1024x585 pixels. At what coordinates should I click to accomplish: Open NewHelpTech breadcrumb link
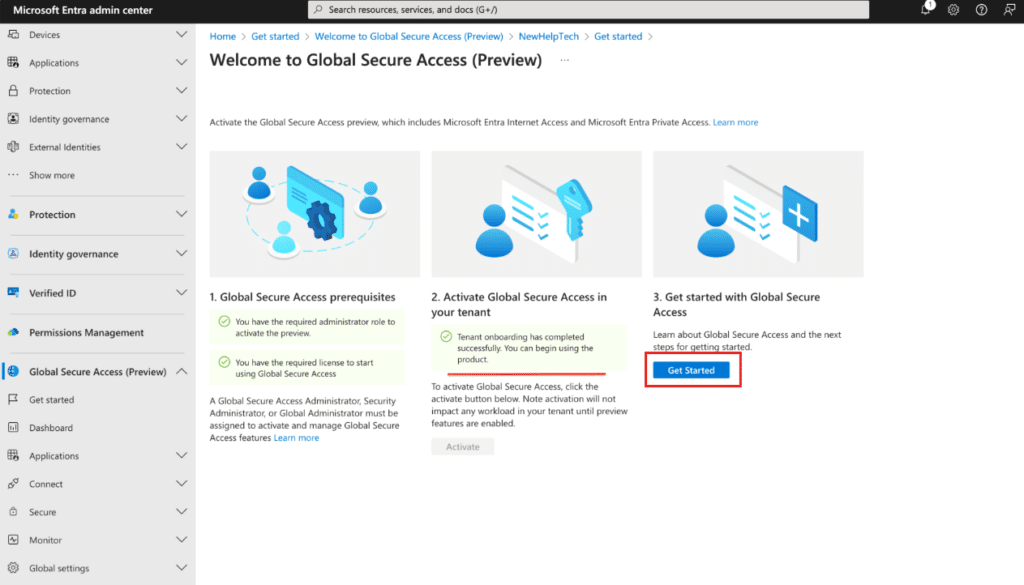549,37
